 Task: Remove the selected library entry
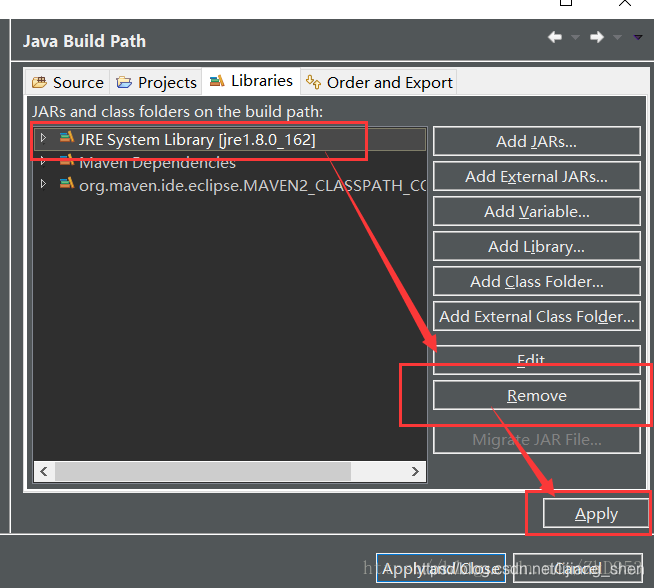(x=536, y=395)
